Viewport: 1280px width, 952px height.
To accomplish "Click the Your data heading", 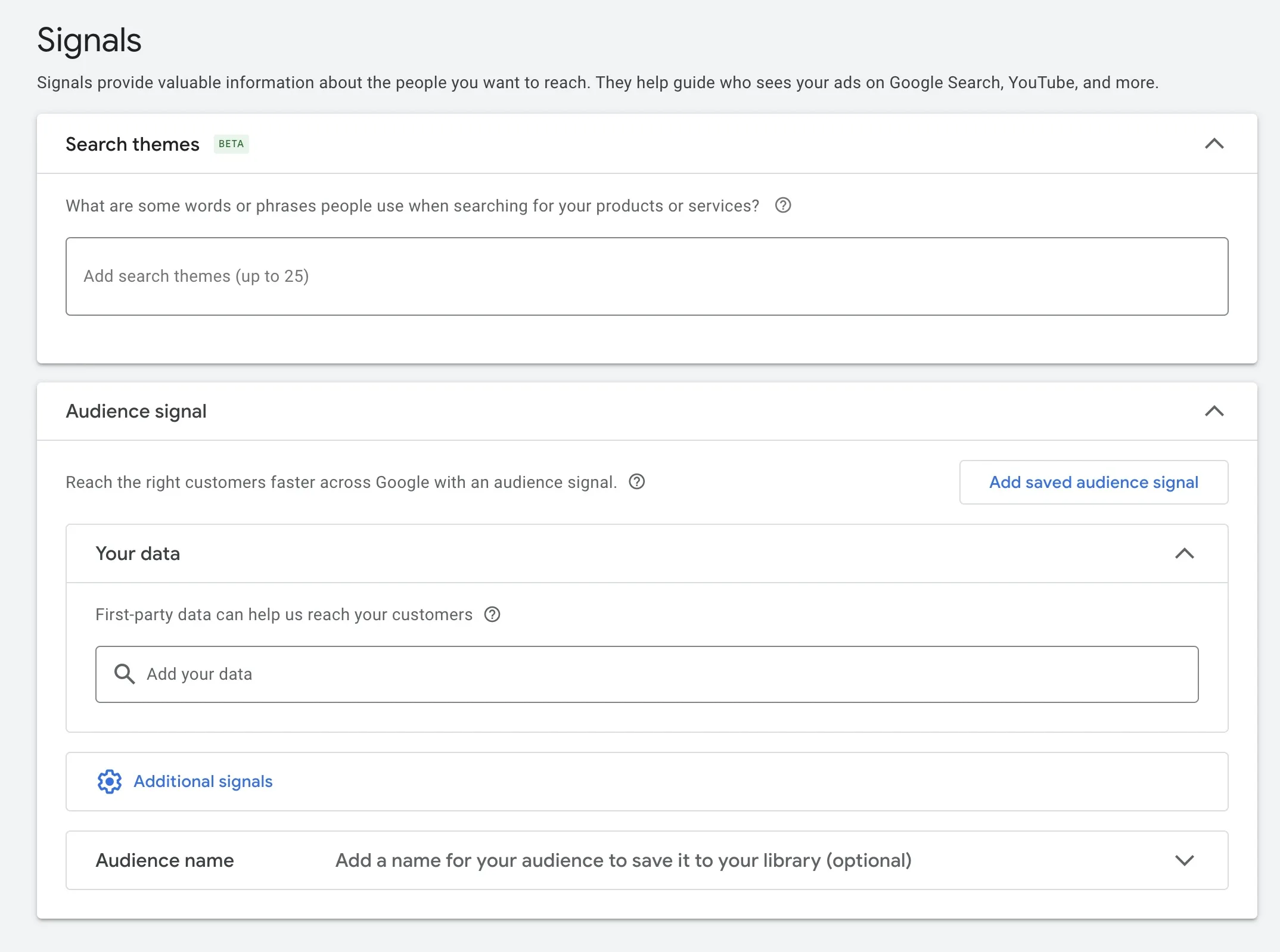I will click(x=138, y=553).
